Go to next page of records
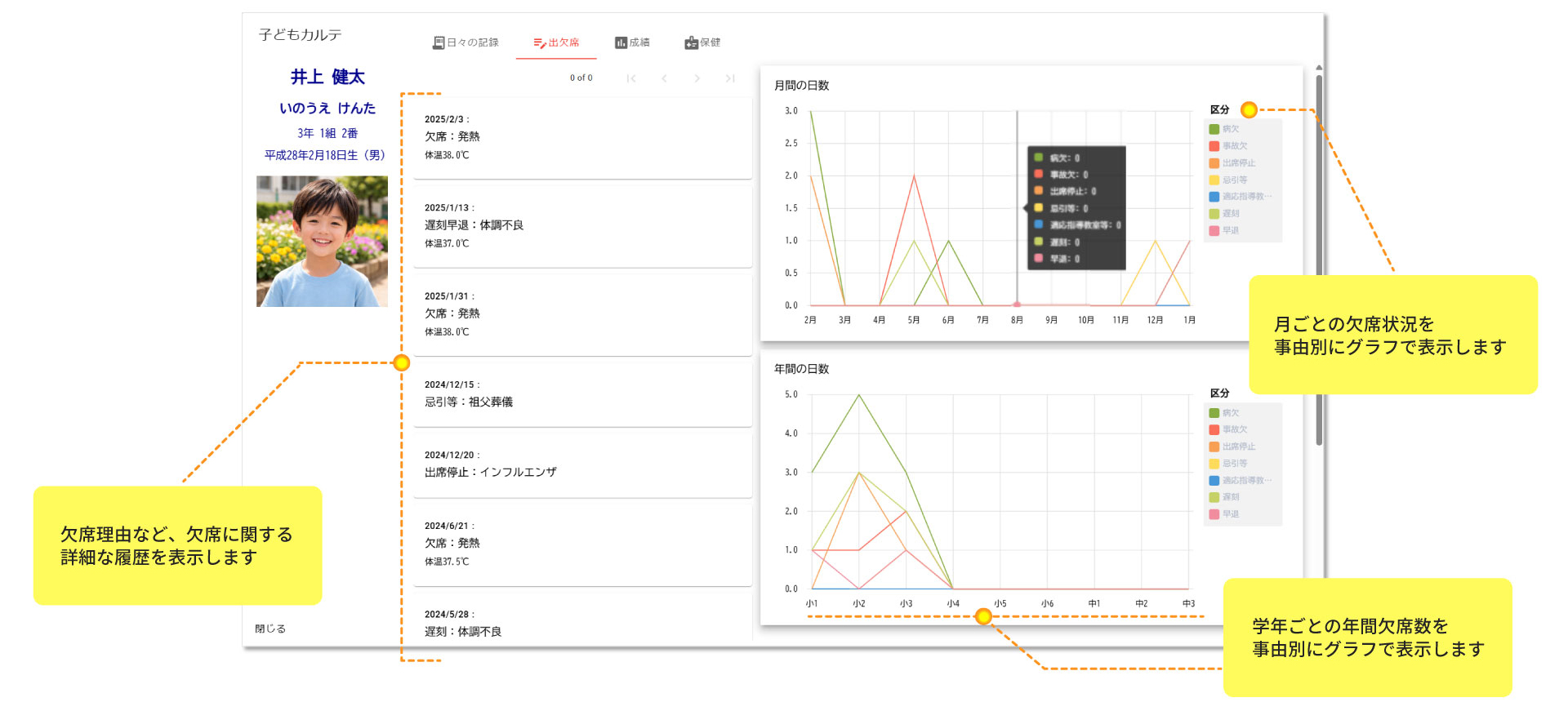 click(697, 78)
